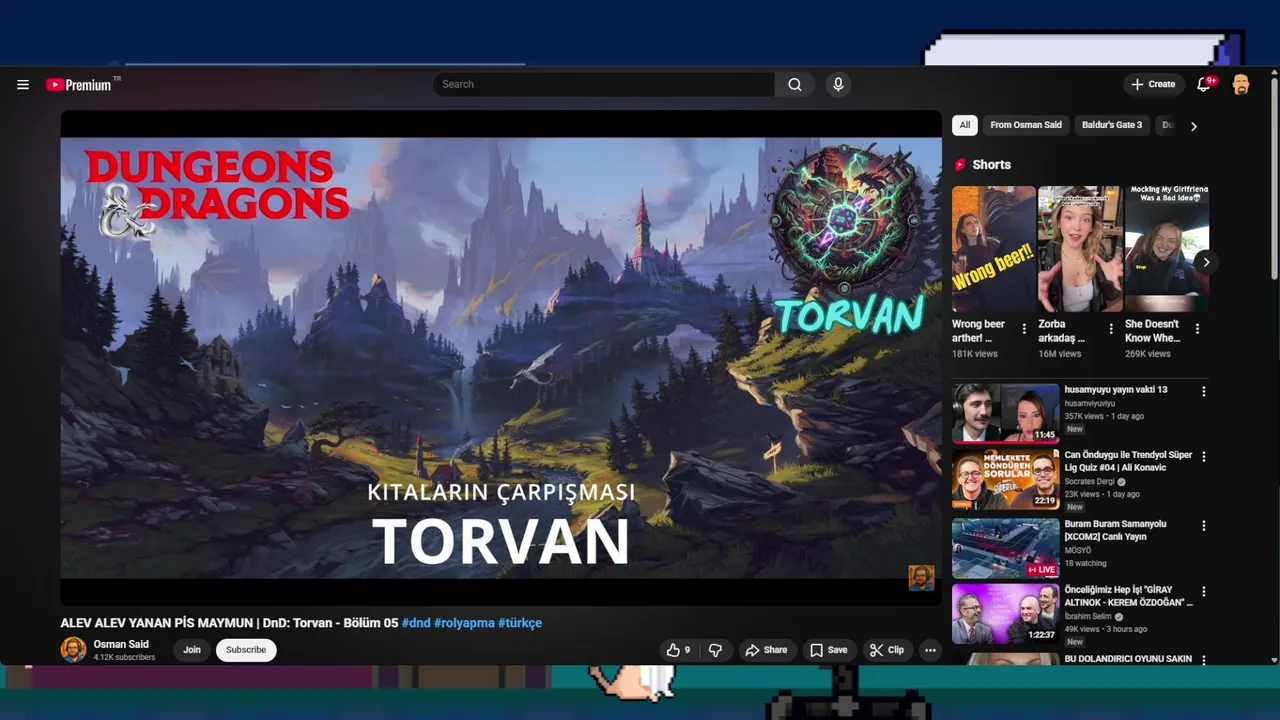Image resolution: width=1280 pixels, height=720 pixels.
Task: Clip the video with scissors button
Action: tap(886, 650)
